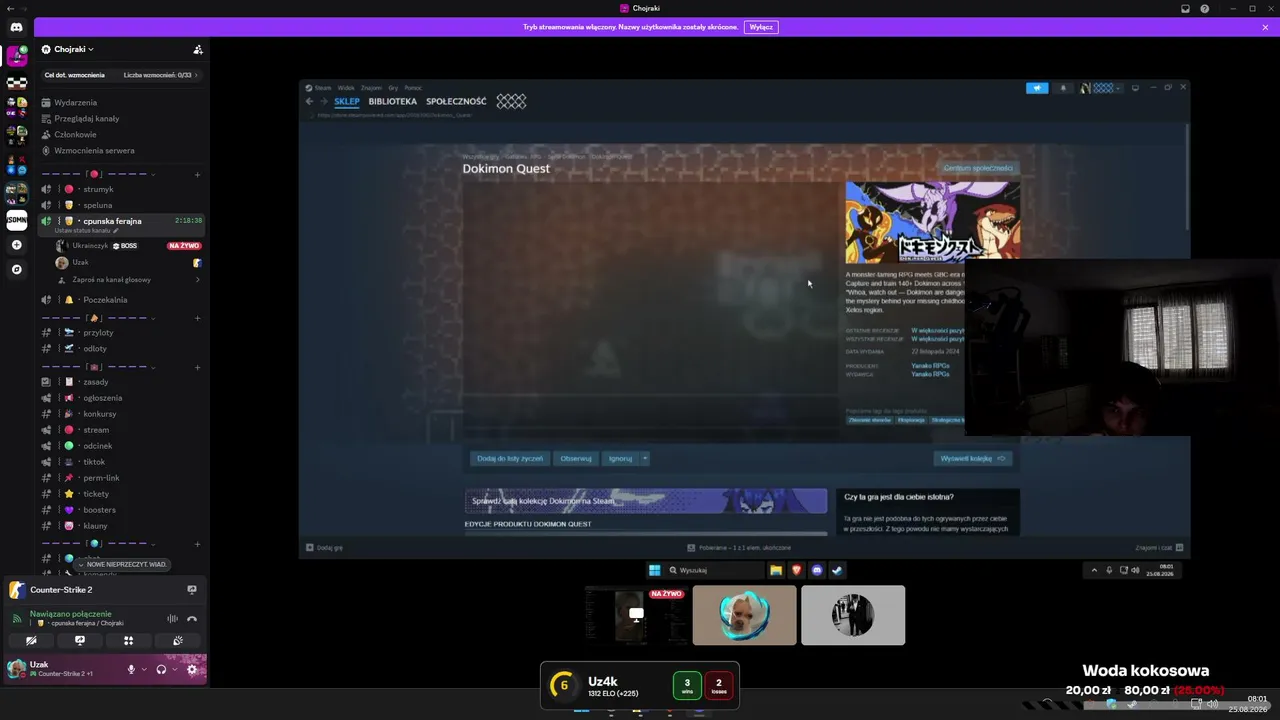Open przyloty text channel
Viewport: 1280px width, 720px height.
121,332
